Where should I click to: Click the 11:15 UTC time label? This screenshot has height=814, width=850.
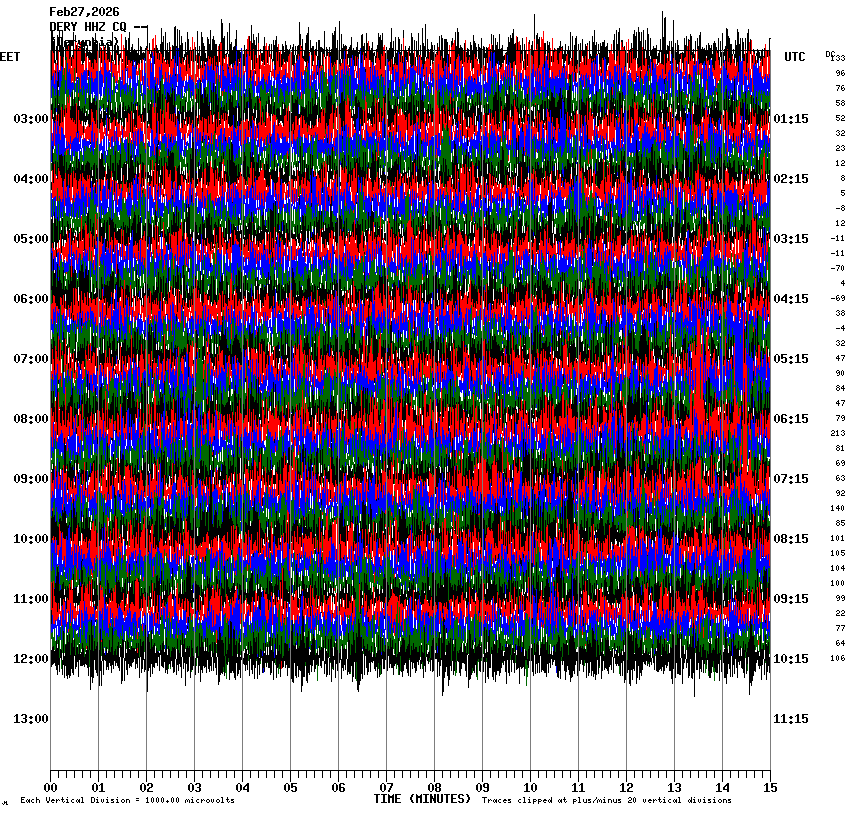pos(791,719)
